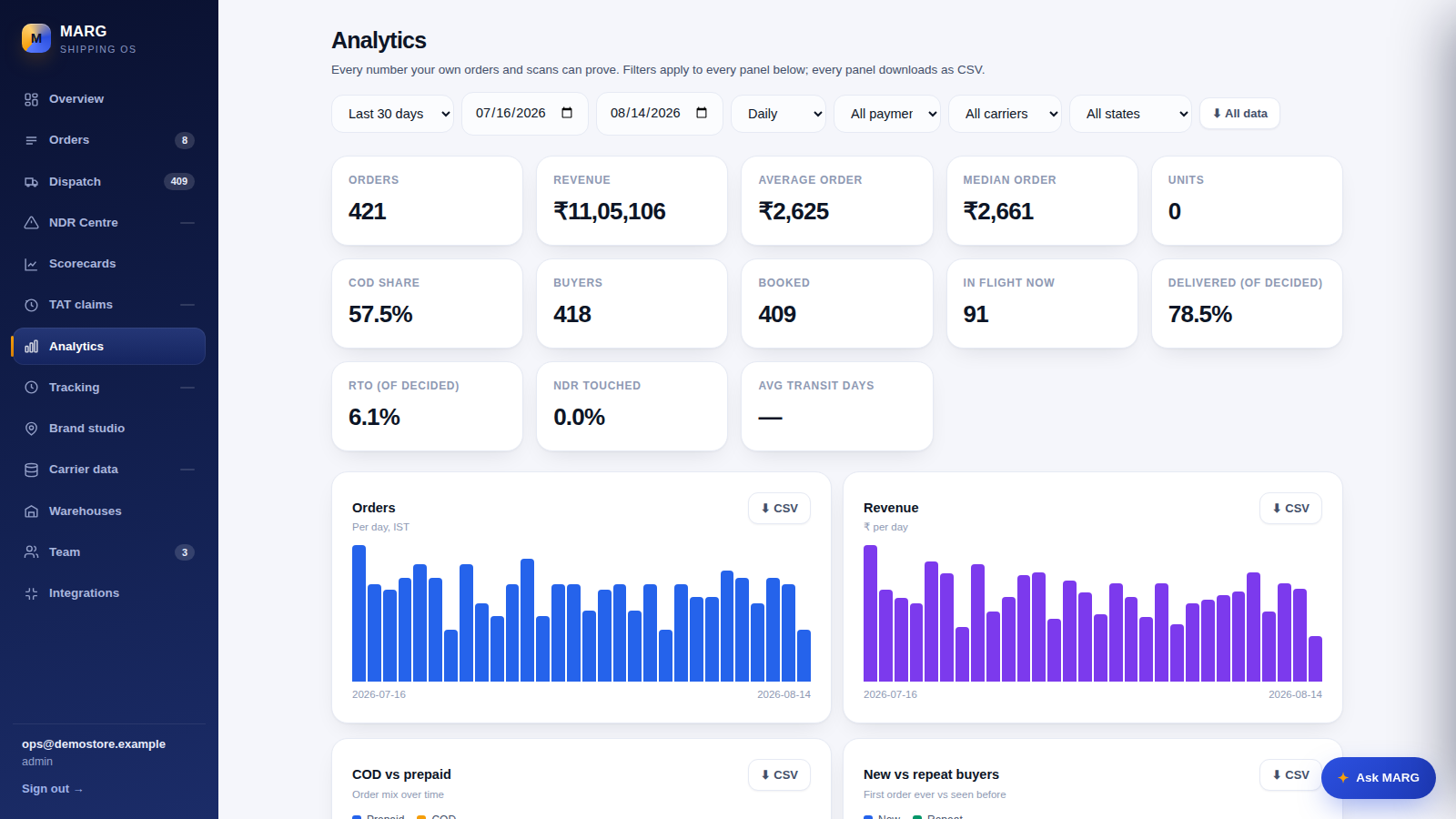Click the Overview grid icon in sidebar
This screenshot has height=819, width=1456.
31,99
